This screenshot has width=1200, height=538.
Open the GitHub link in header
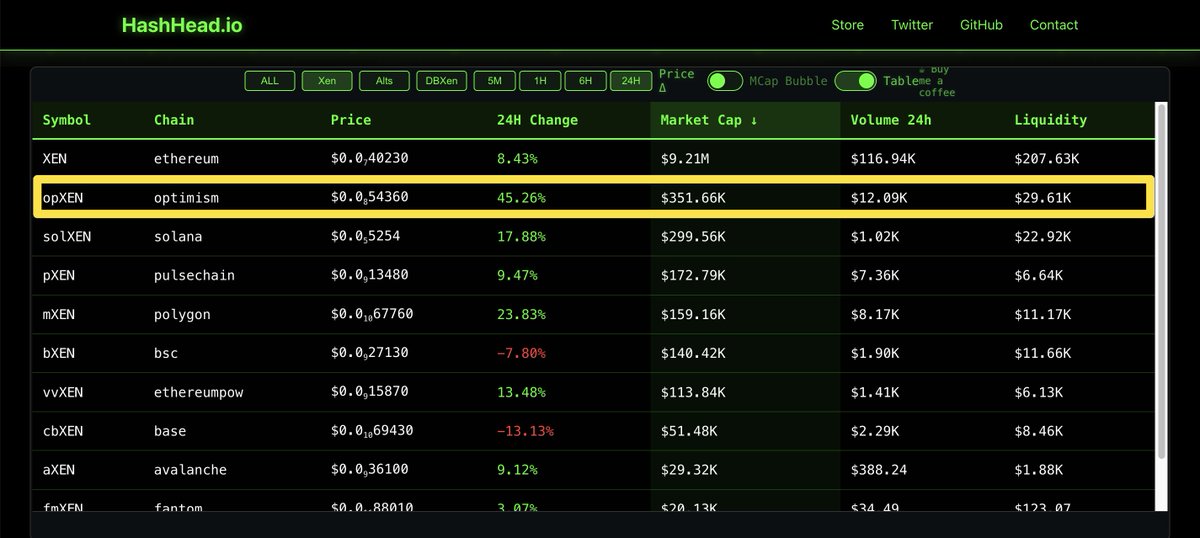[x=981, y=25]
